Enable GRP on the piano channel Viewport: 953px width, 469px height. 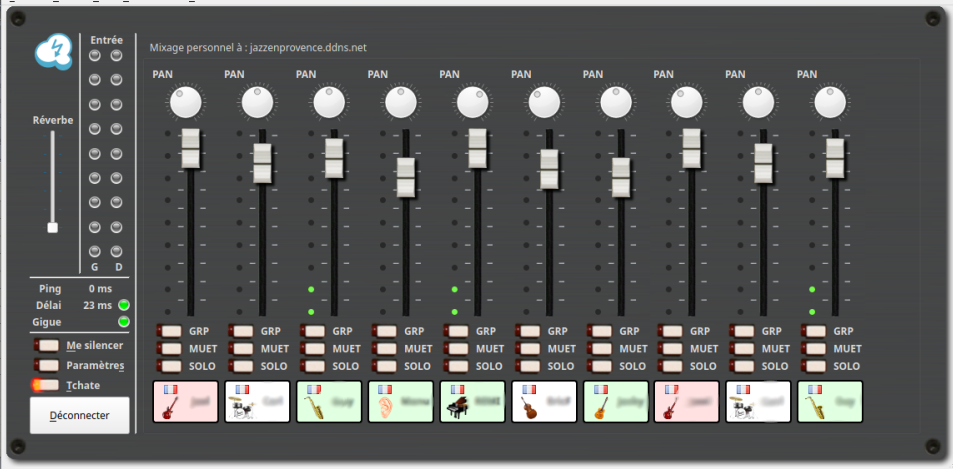[456, 331]
